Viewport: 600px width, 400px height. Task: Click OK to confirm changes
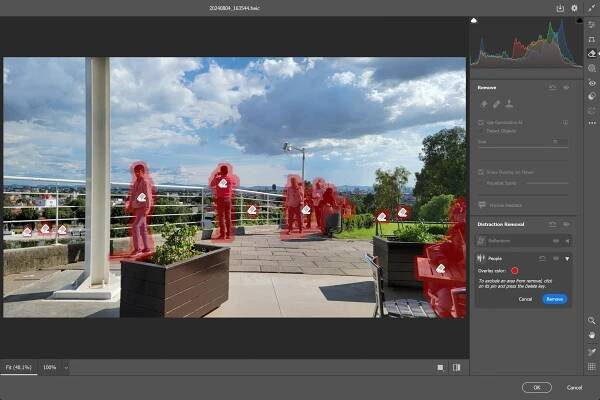[536, 387]
